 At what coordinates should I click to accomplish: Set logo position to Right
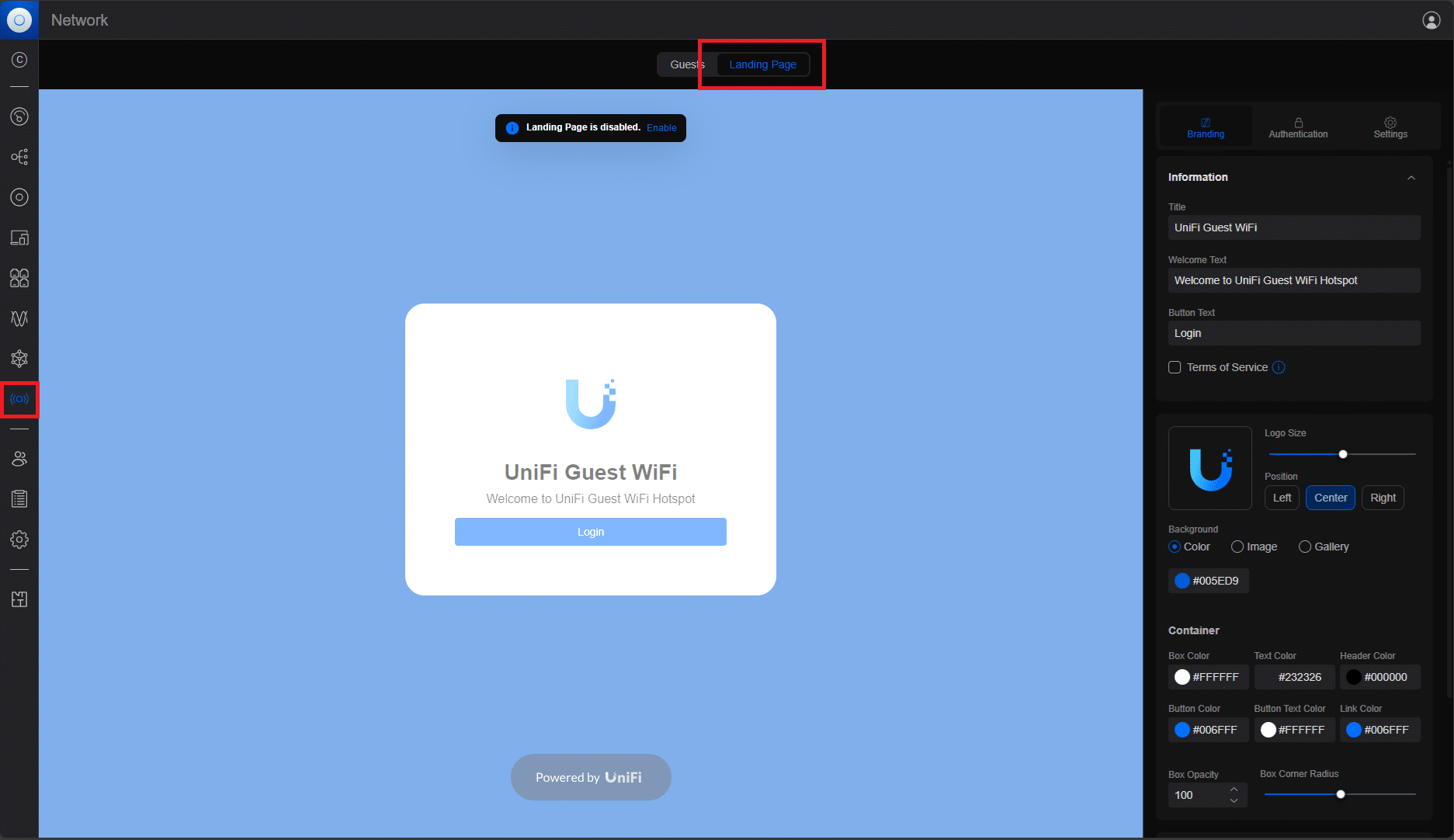[x=1383, y=498]
